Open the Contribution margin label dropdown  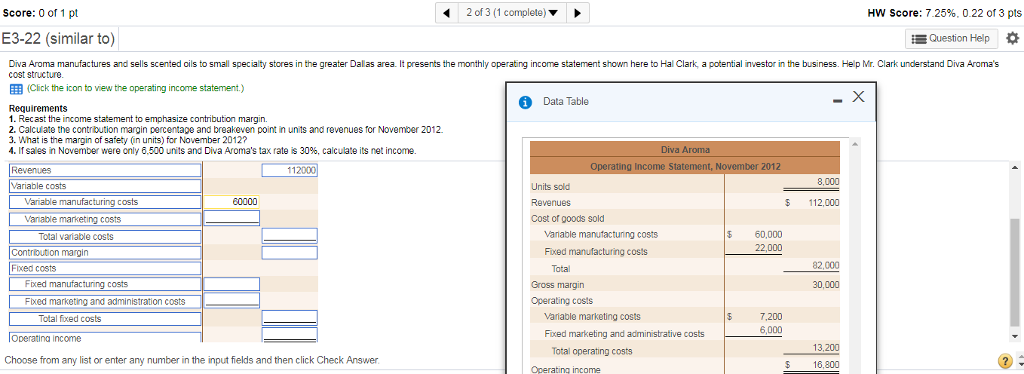coord(104,252)
